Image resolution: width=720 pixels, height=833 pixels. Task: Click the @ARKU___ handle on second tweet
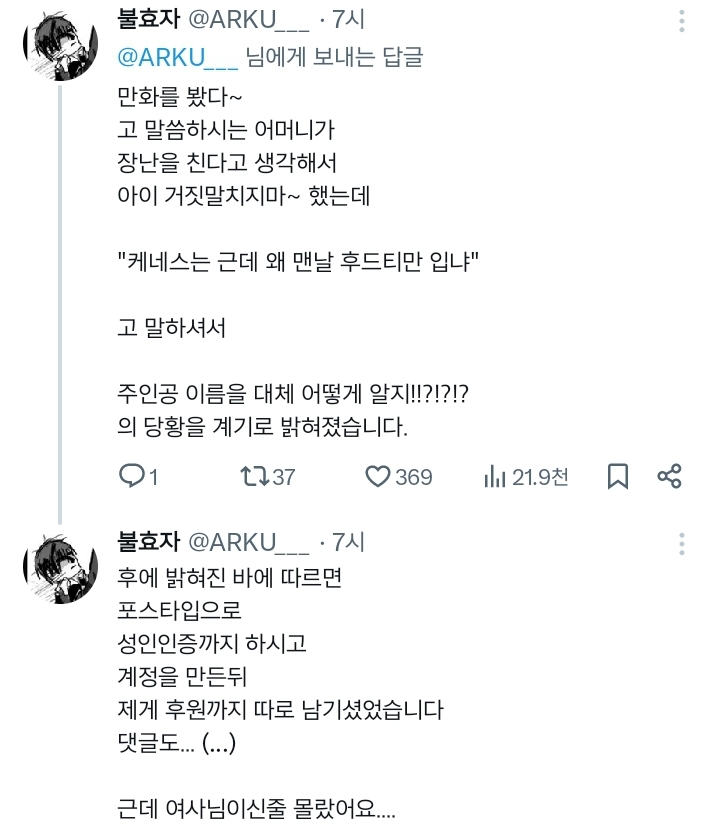pos(249,542)
